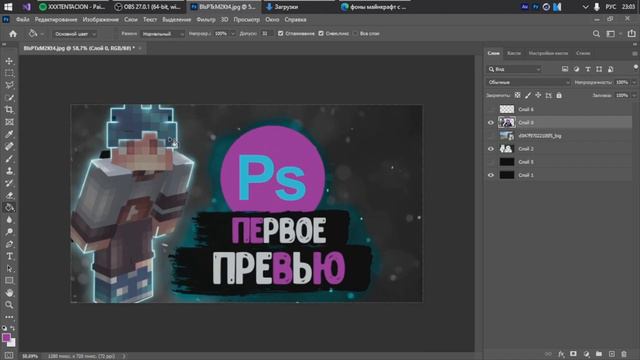640x360 pixels.
Task: Select the Eraser tool
Action: (9, 196)
